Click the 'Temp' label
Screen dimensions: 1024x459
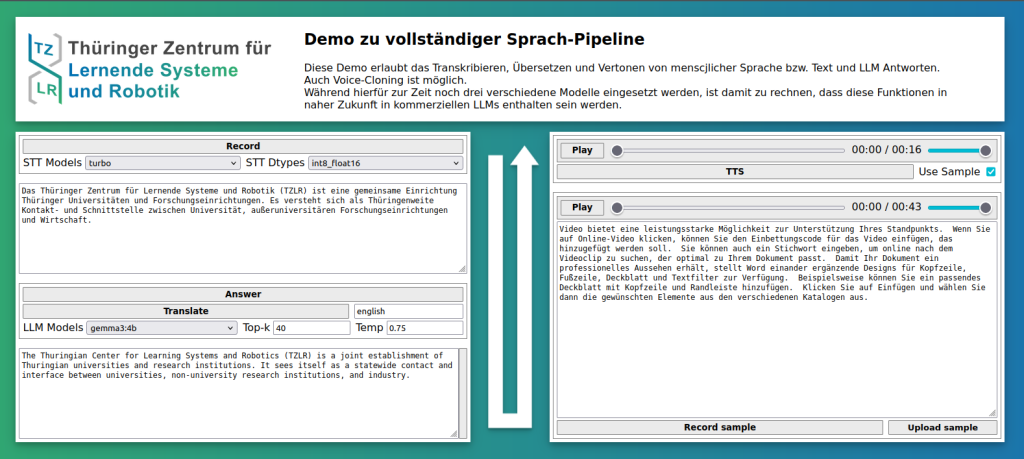pos(370,327)
